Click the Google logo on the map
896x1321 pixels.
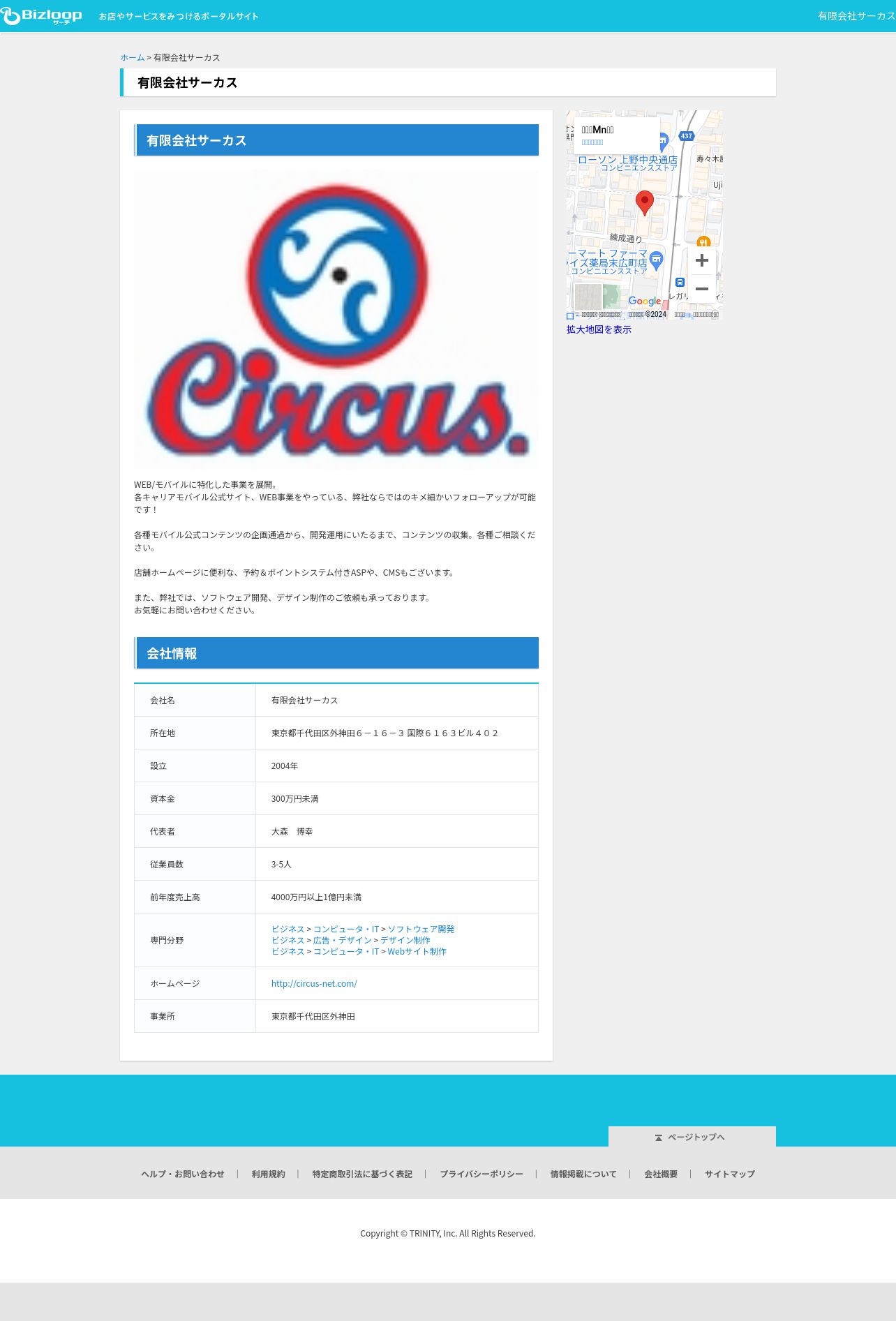pyautogui.click(x=645, y=301)
